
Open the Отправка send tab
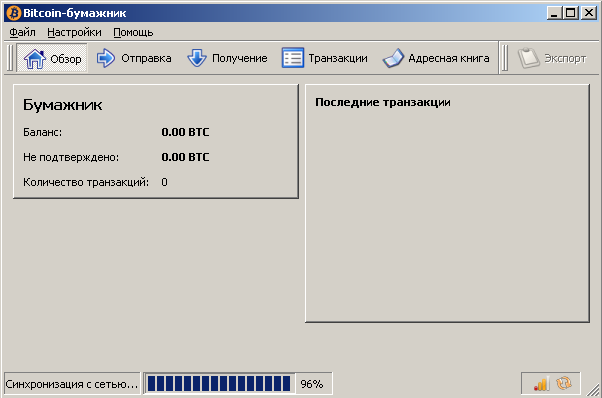tap(134, 58)
